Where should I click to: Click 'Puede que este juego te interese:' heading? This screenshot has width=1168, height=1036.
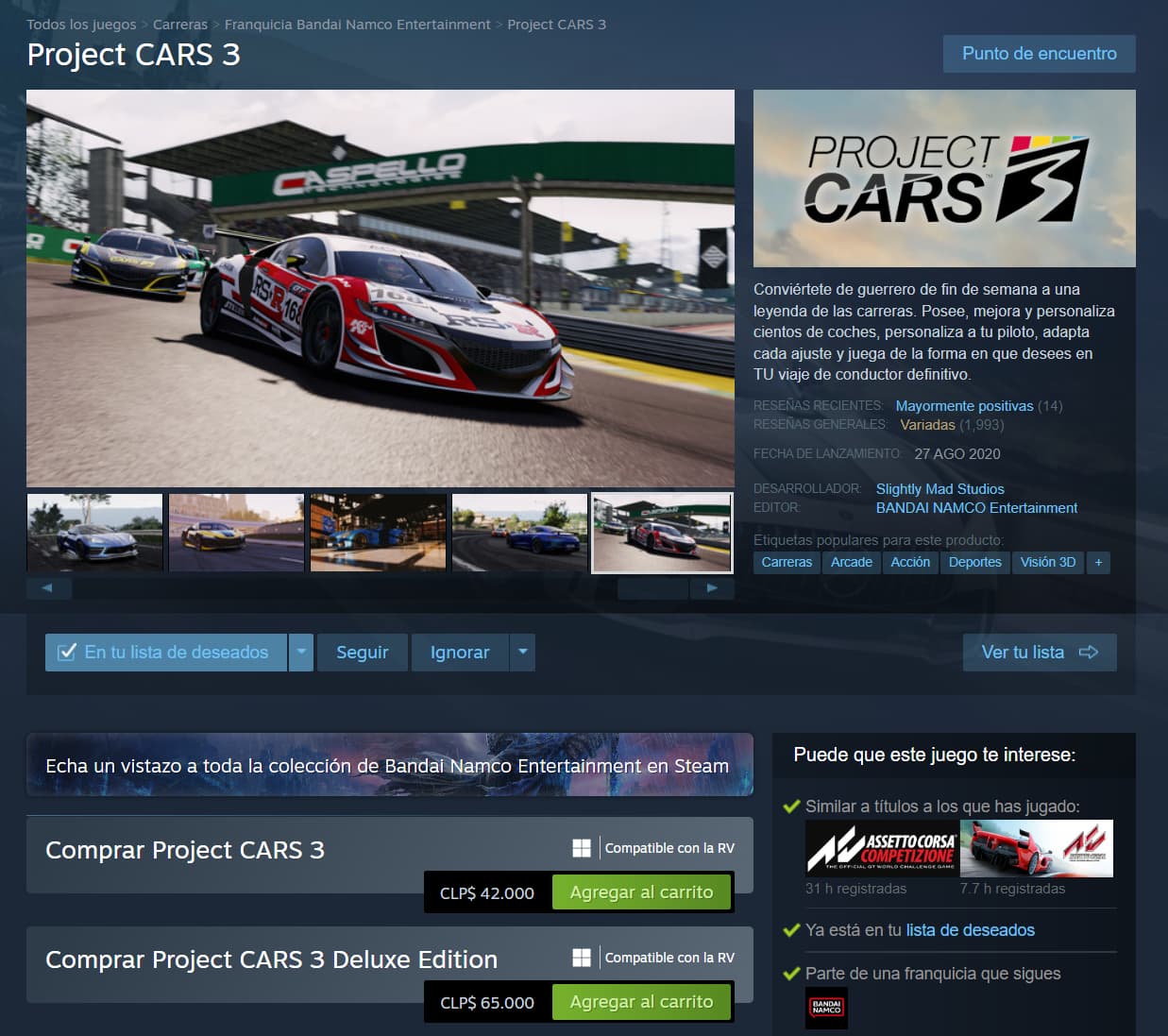[x=935, y=755]
